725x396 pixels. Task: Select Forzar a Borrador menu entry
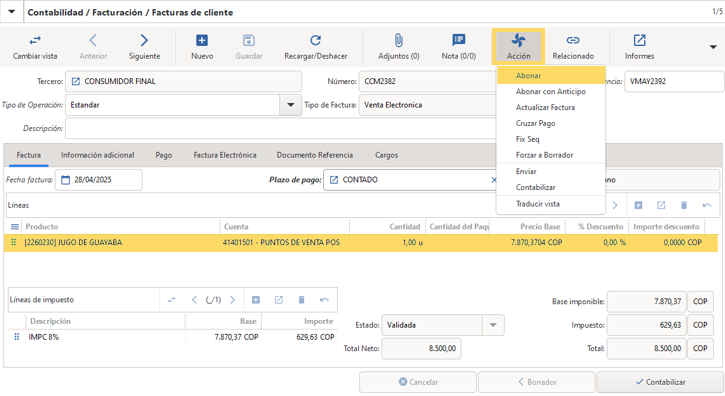(x=551, y=155)
